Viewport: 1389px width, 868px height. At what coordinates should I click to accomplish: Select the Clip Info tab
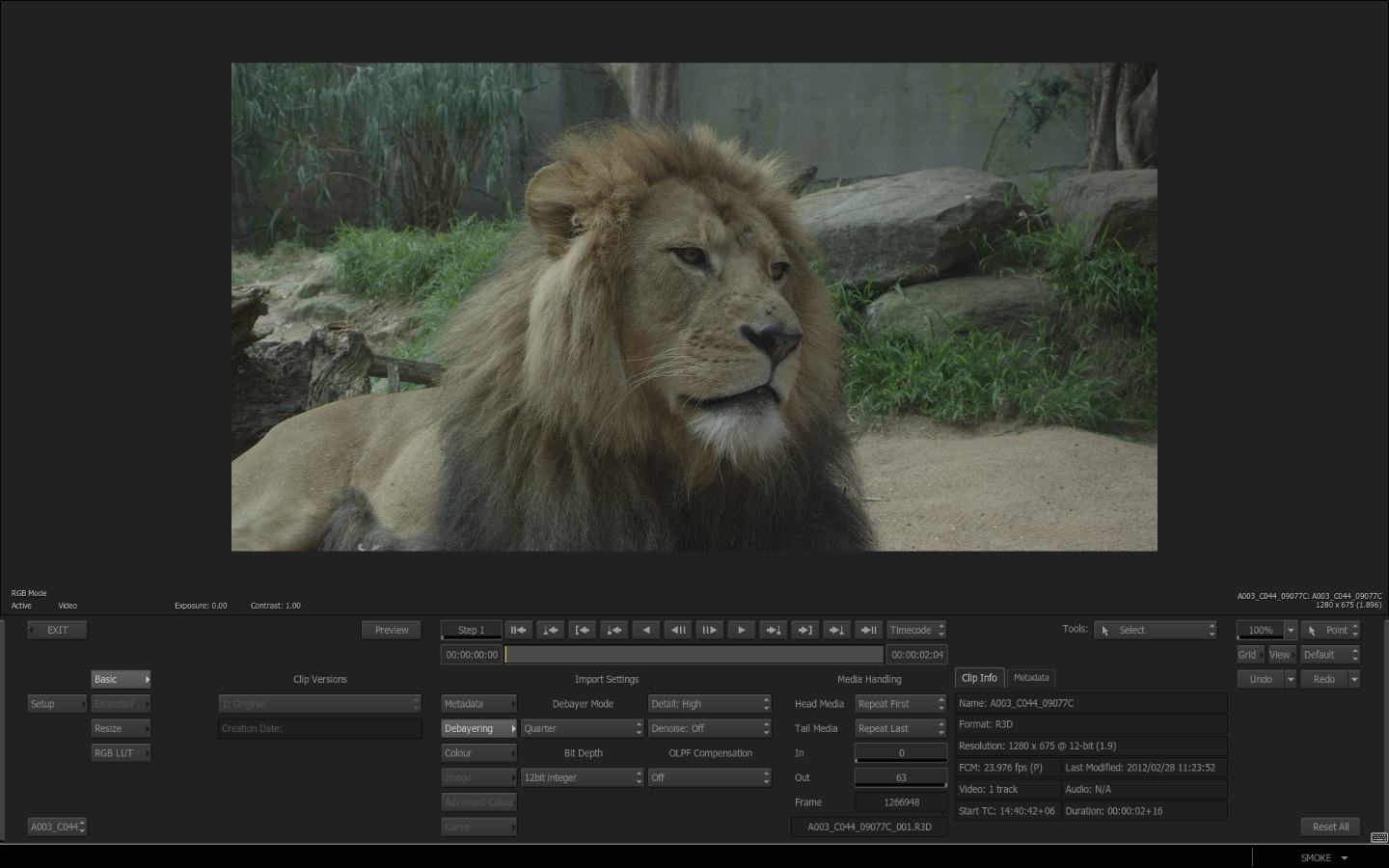979,678
